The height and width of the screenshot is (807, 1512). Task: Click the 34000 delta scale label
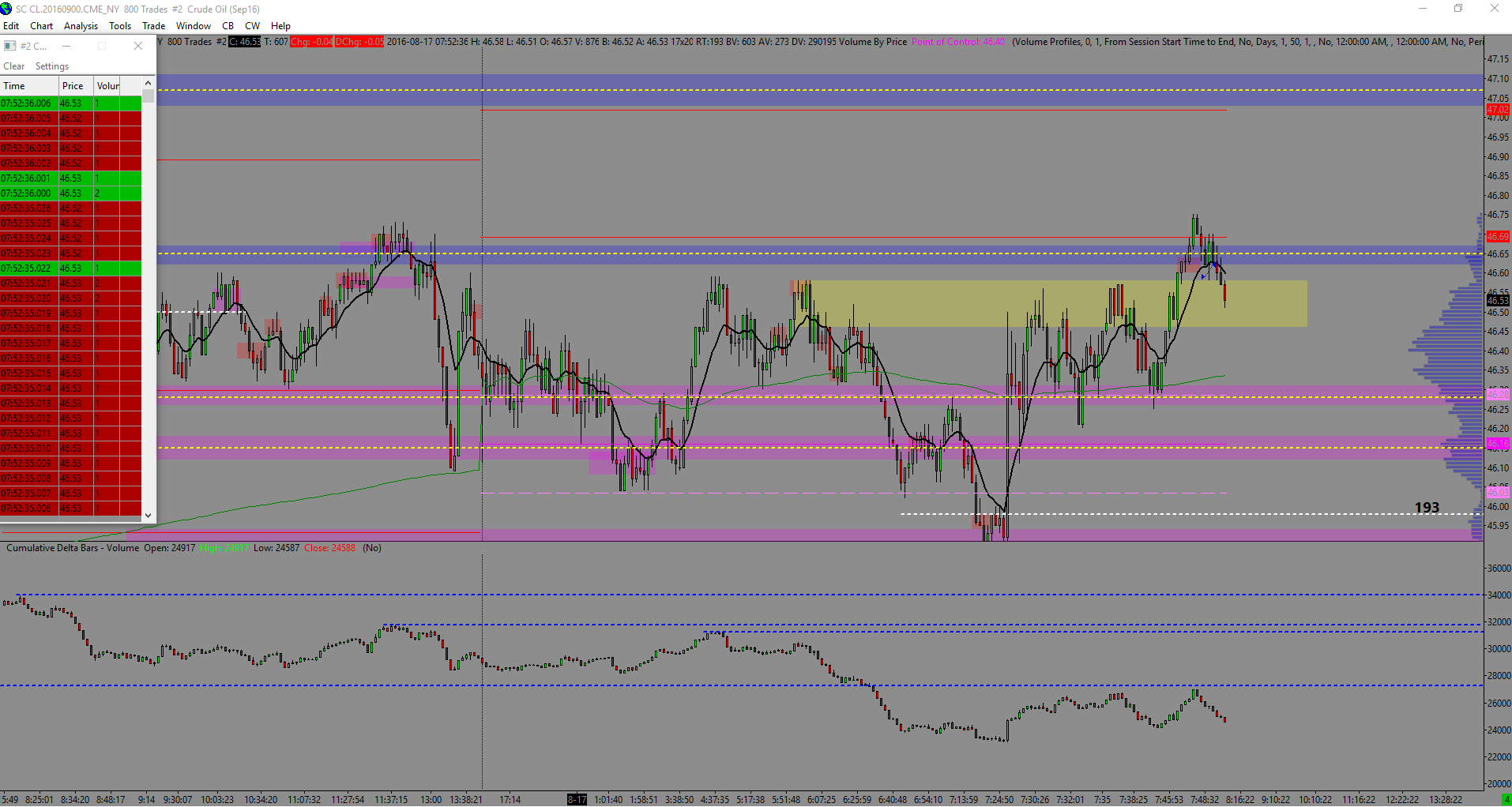pyautogui.click(x=1499, y=595)
